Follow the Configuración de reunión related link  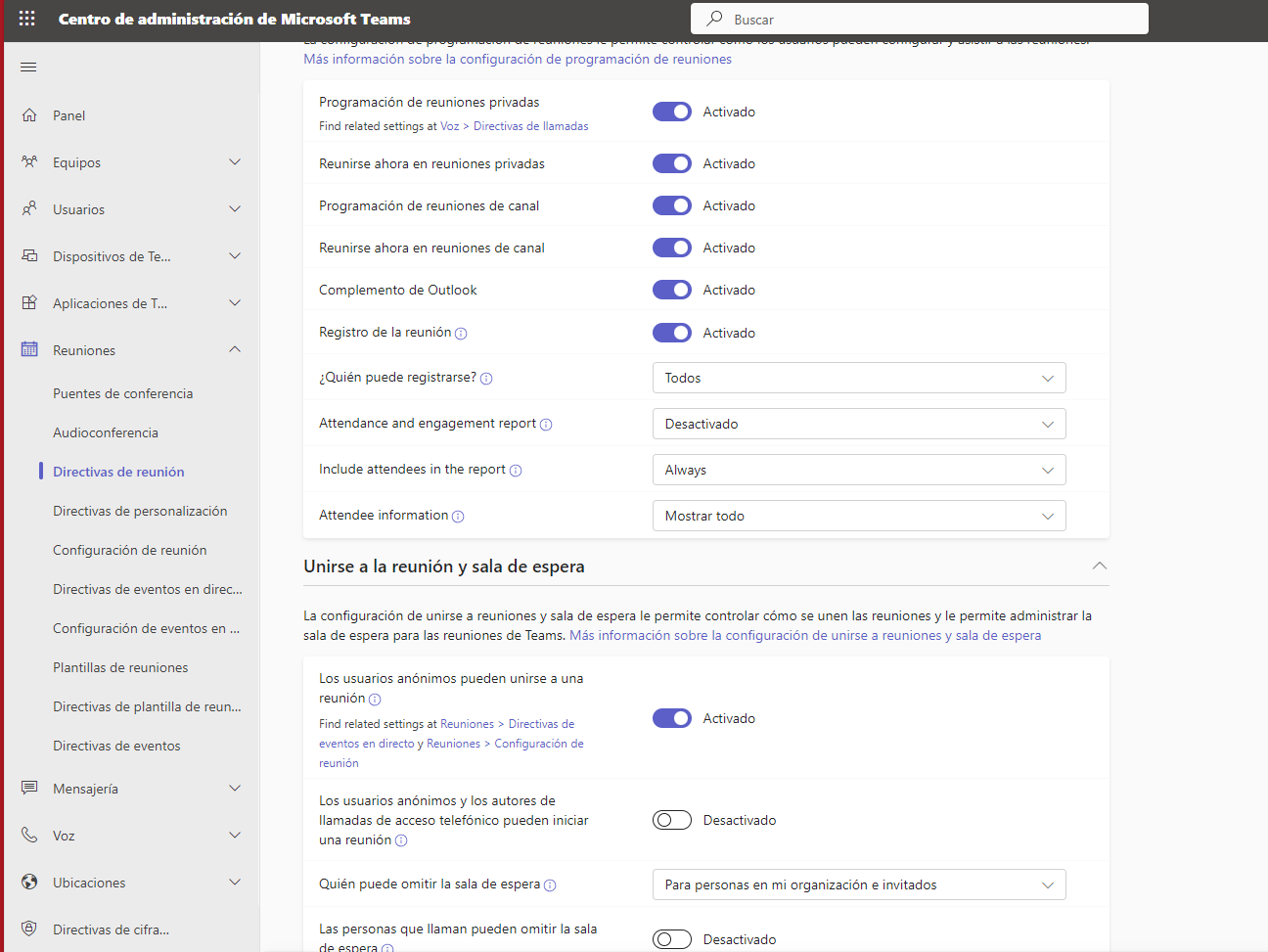coord(451,753)
